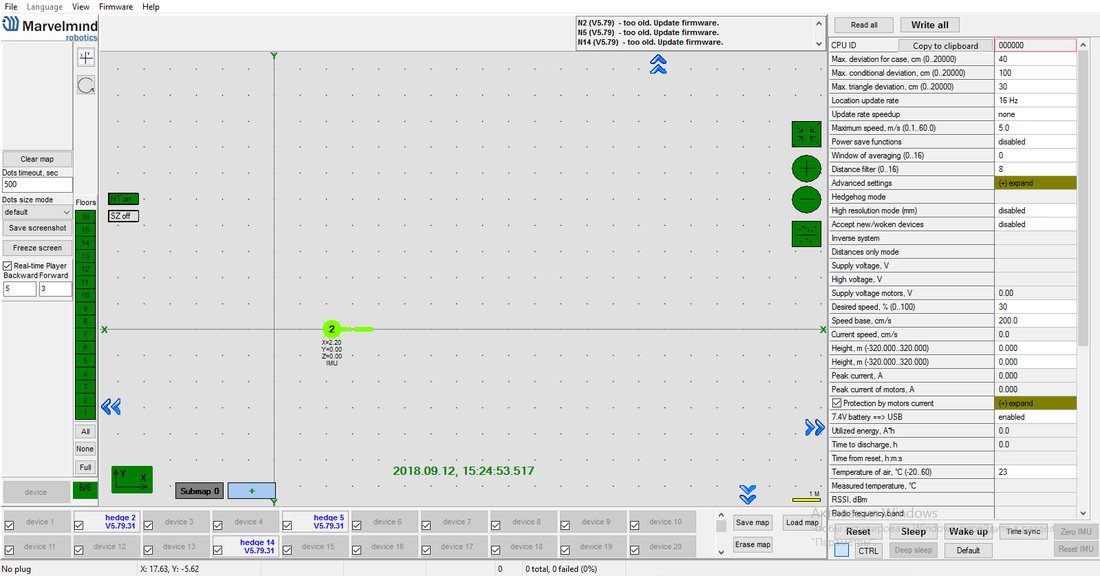The image size is (1100, 576).
Task: Click the green zoom in plus icon
Action: point(806,169)
